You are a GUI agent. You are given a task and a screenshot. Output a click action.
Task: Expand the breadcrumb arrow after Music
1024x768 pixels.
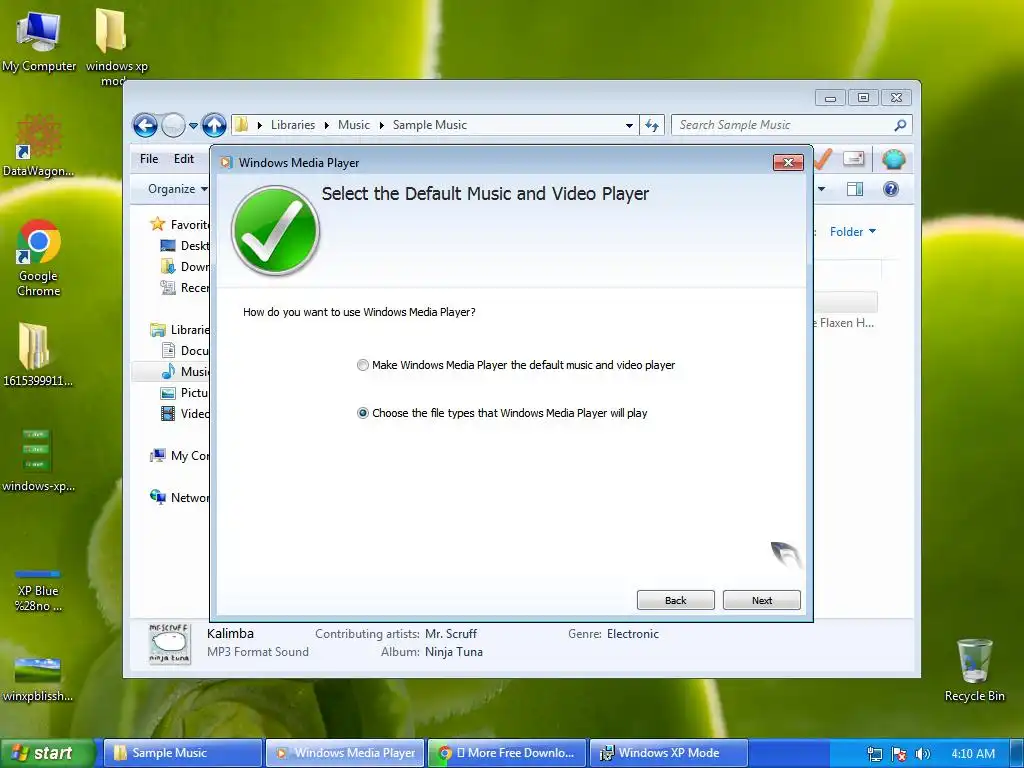[x=381, y=125]
